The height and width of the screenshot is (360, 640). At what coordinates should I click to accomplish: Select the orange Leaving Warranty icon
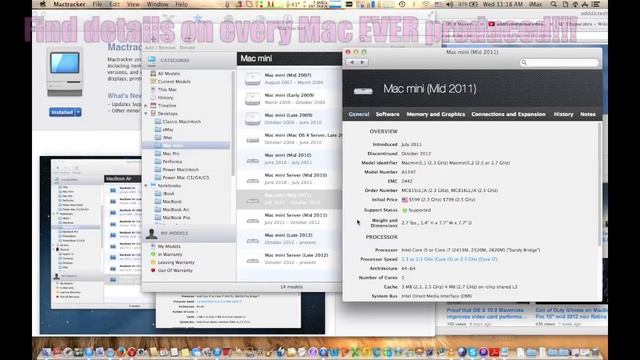(153, 262)
